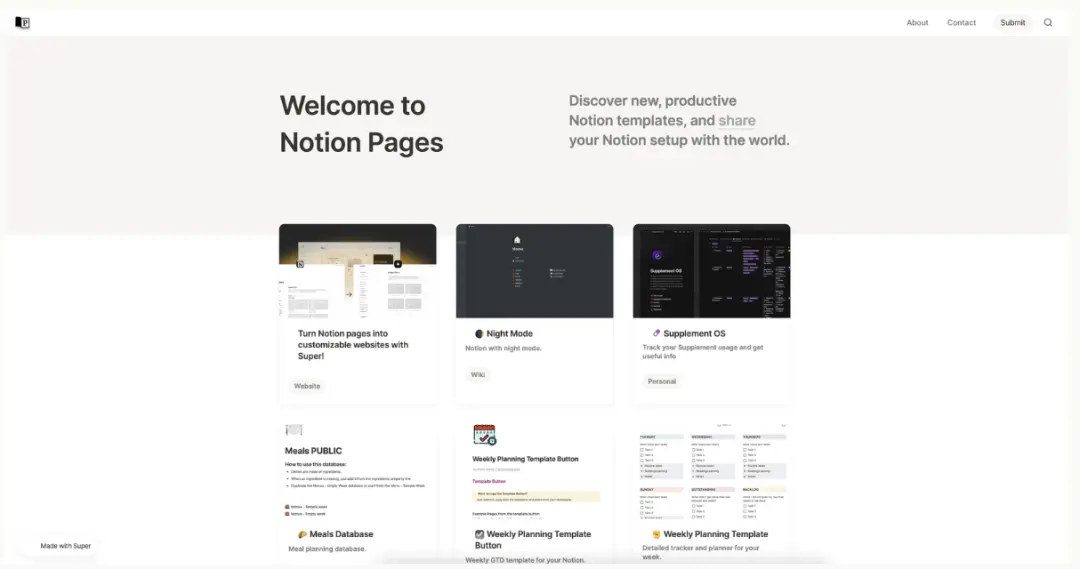Viewport: 1080px width, 569px height.
Task: Select the Wiki tag
Action: coord(477,375)
